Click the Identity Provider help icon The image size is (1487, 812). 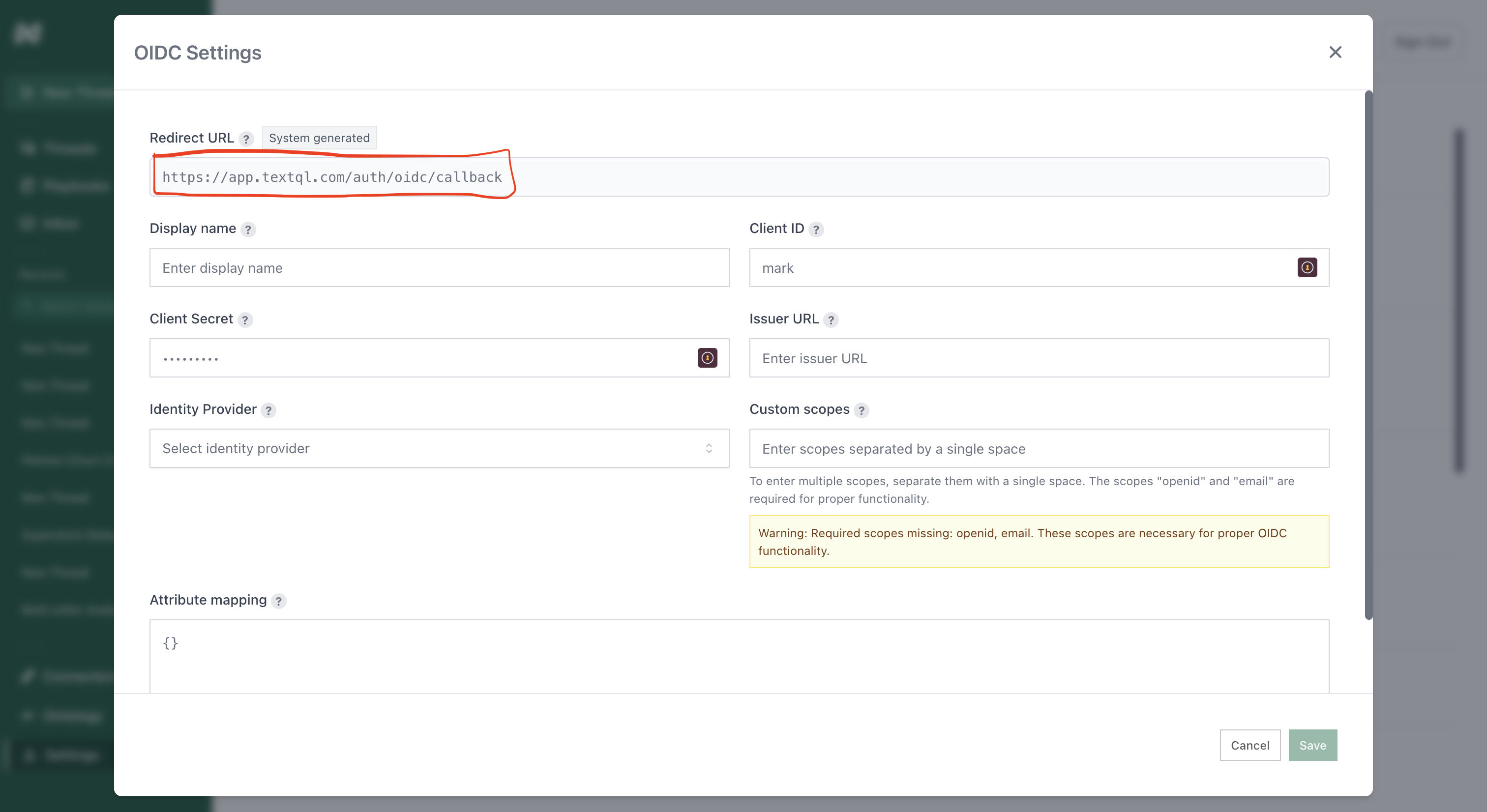pos(268,410)
